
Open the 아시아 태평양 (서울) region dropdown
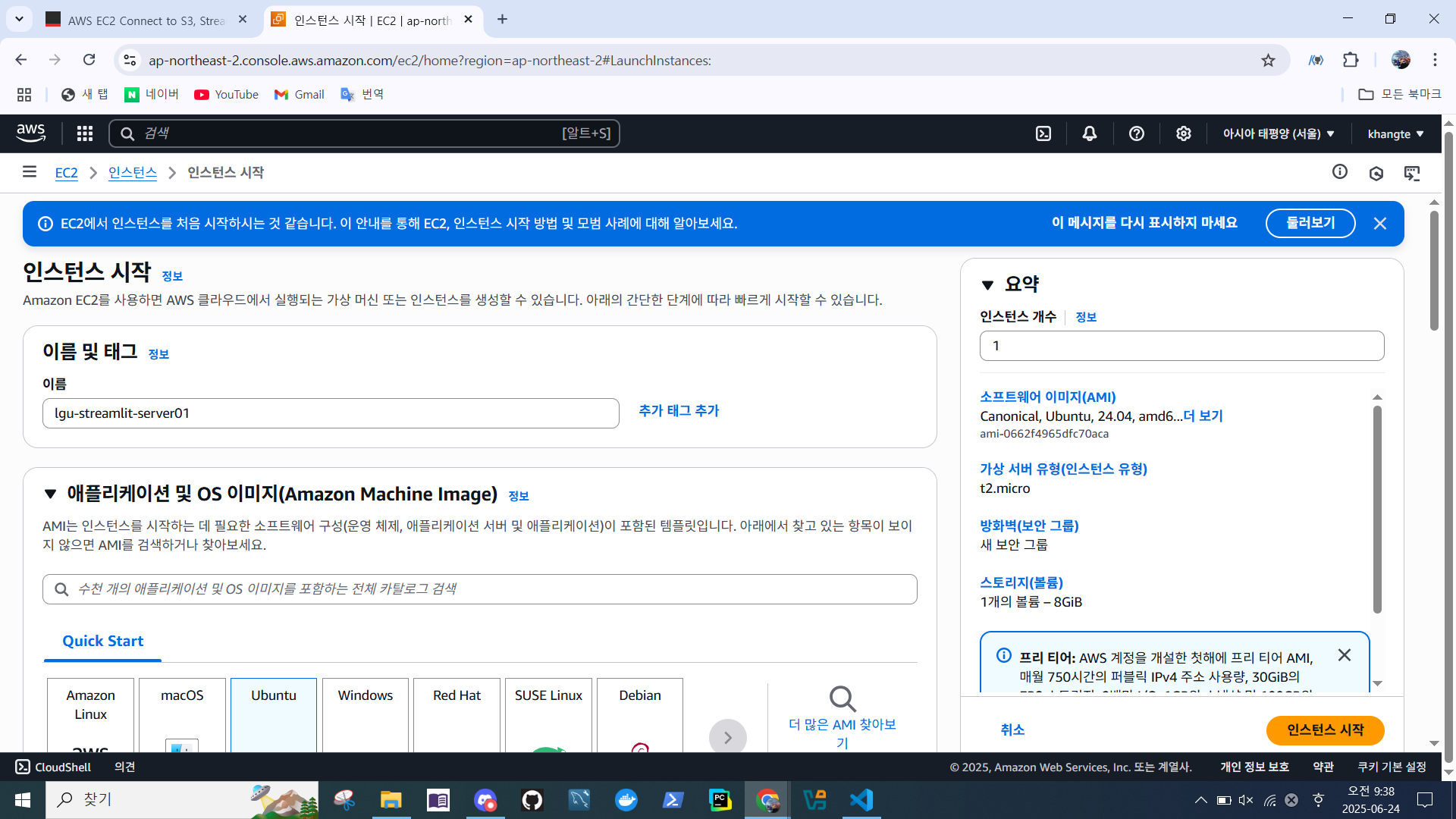click(x=1279, y=133)
